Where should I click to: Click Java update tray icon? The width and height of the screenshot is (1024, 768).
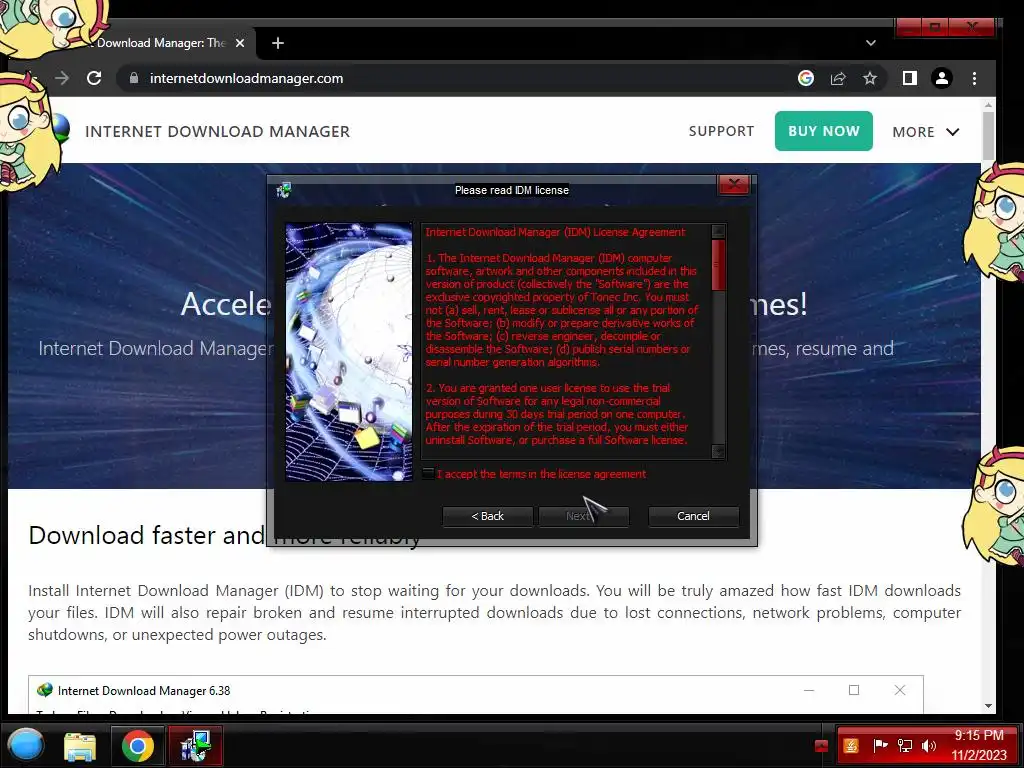point(851,745)
